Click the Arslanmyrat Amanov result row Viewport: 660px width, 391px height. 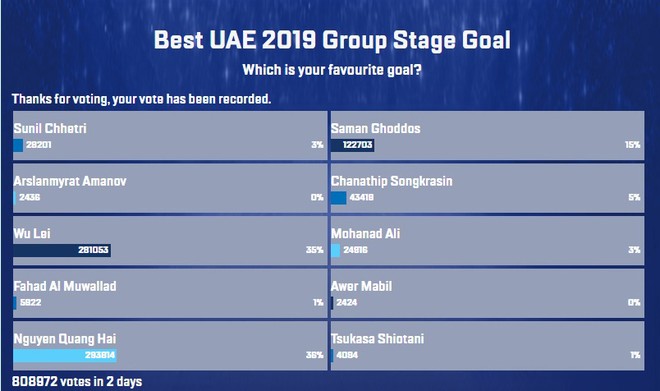click(x=170, y=188)
